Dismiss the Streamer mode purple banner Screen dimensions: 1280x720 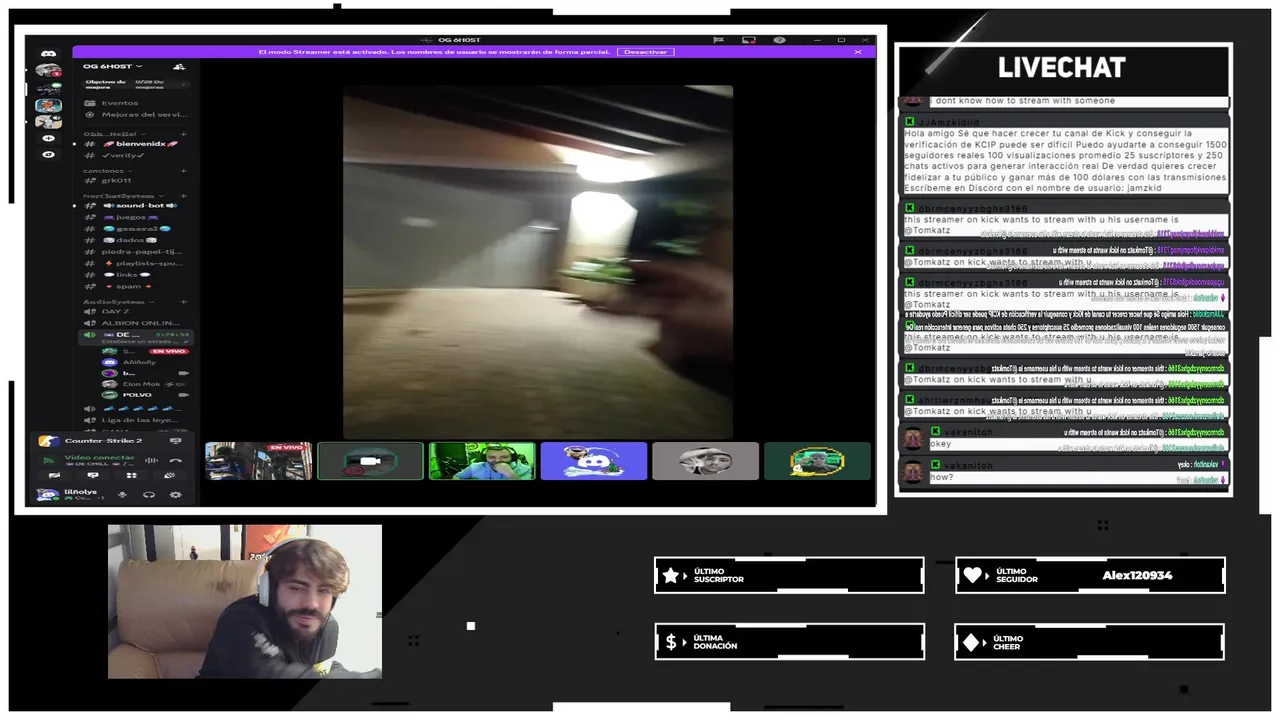[x=858, y=52]
